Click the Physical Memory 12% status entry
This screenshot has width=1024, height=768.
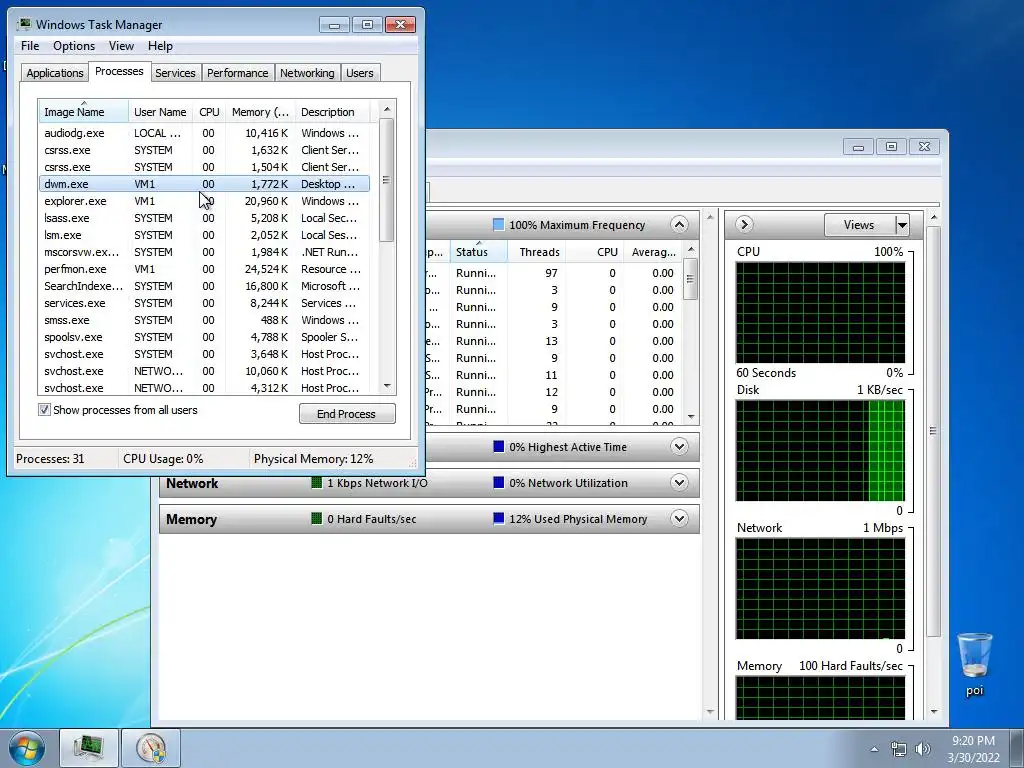point(313,458)
